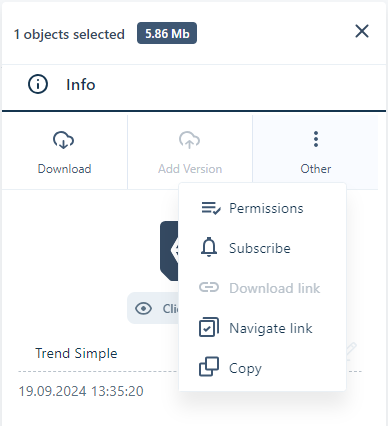This screenshot has height=426, width=388.
Task: Click the eye preview icon
Action: [144, 308]
